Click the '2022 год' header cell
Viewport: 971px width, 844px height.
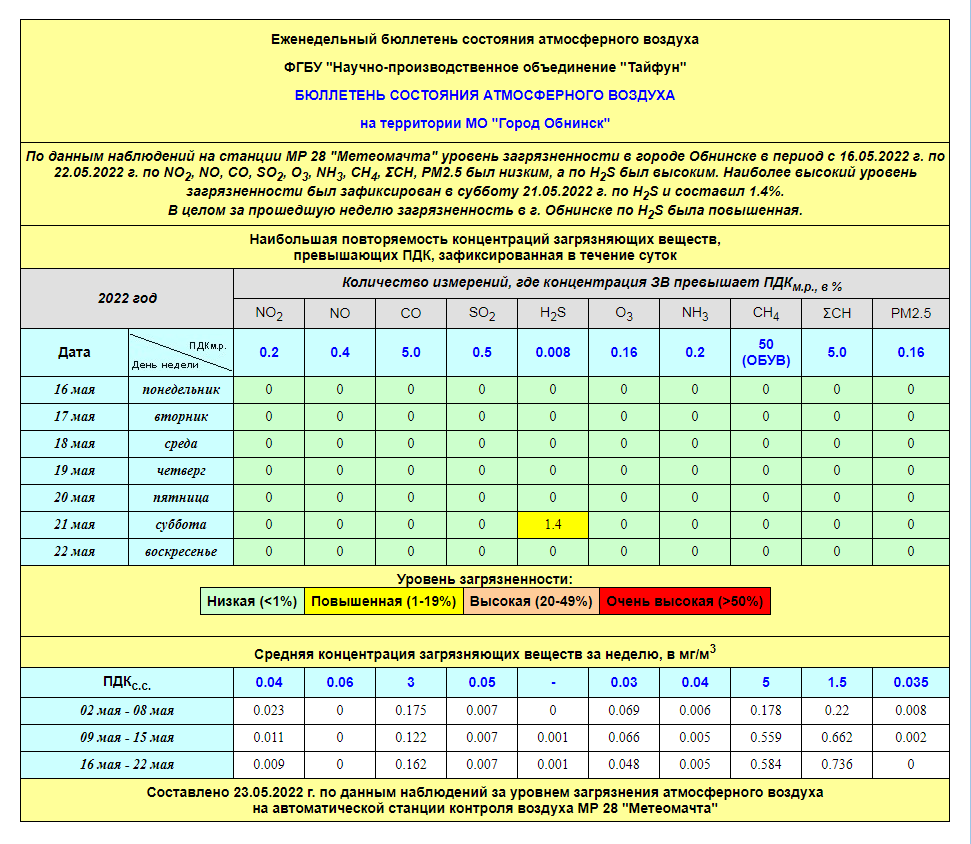tap(127, 298)
